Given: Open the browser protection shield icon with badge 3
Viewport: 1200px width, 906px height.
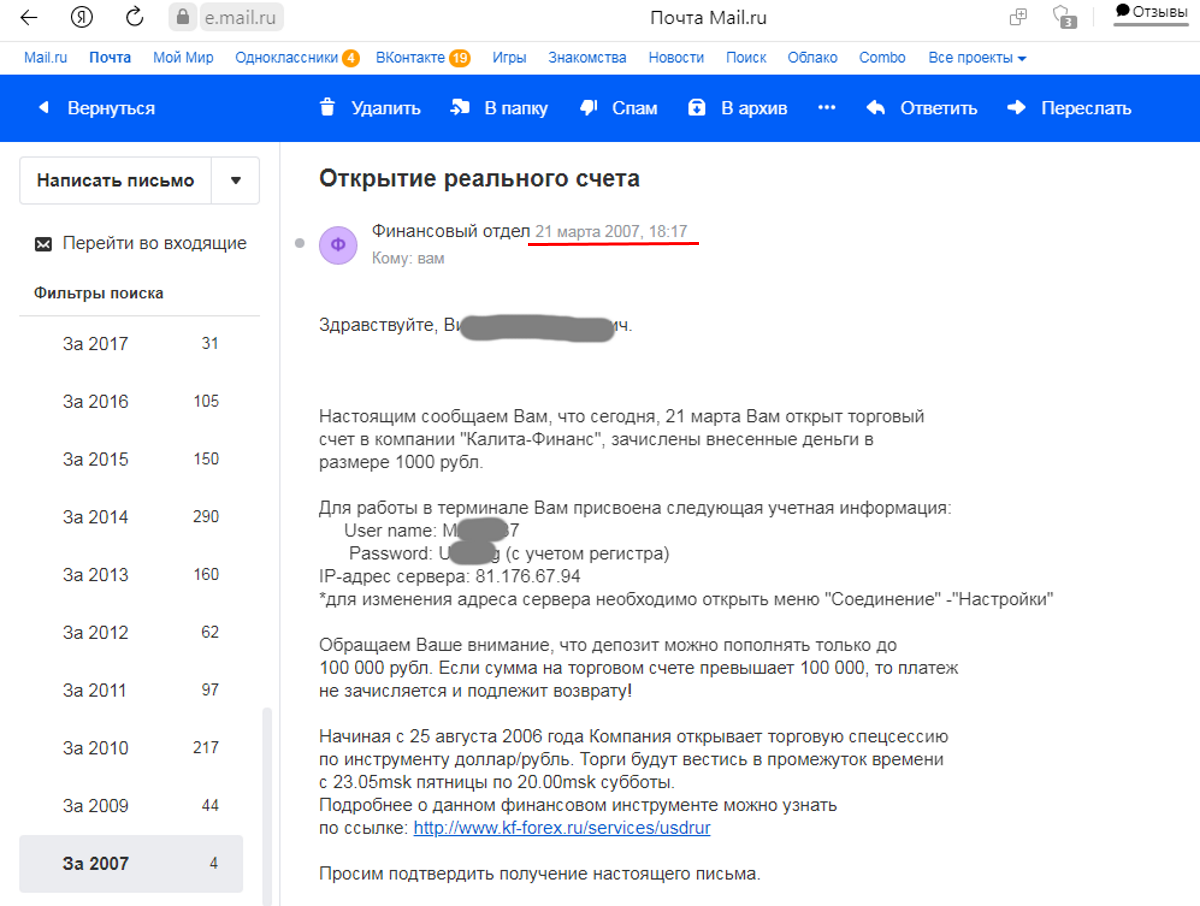Looking at the screenshot, I should (1063, 17).
